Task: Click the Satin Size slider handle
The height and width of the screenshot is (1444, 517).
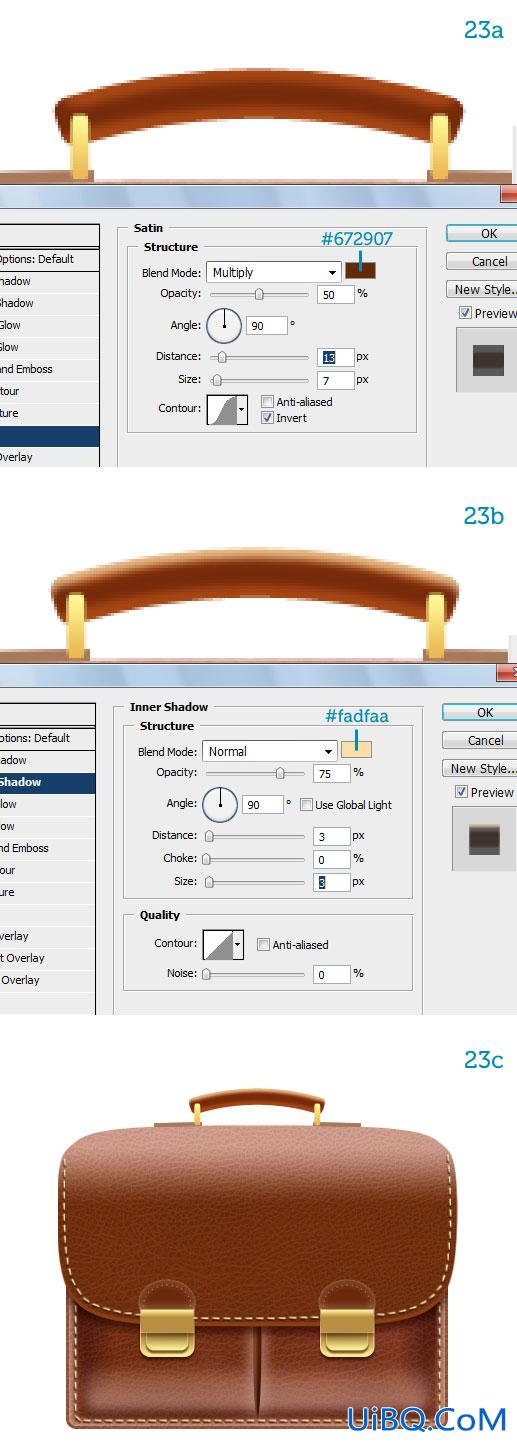Action: click(x=216, y=380)
